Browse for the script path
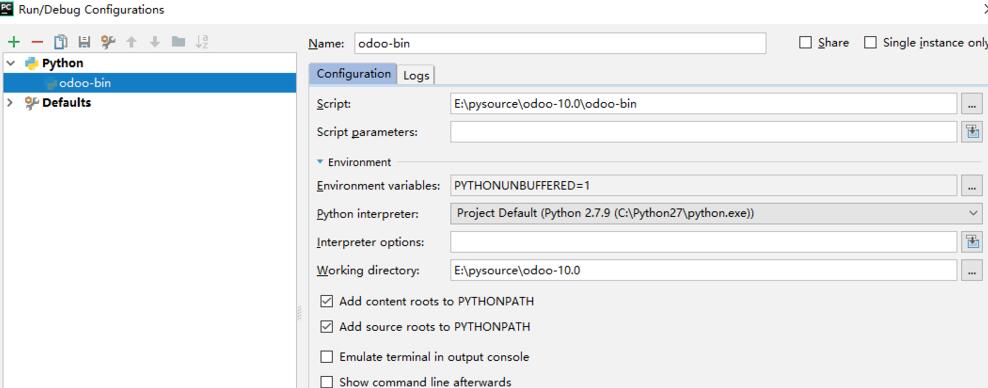Image resolution: width=988 pixels, height=388 pixels. (x=972, y=104)
